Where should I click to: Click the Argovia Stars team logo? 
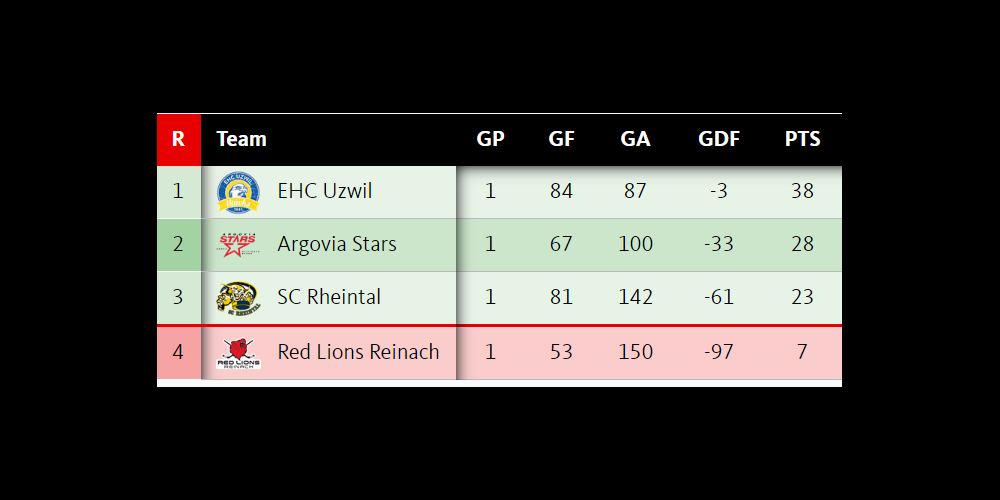point(238,244)
